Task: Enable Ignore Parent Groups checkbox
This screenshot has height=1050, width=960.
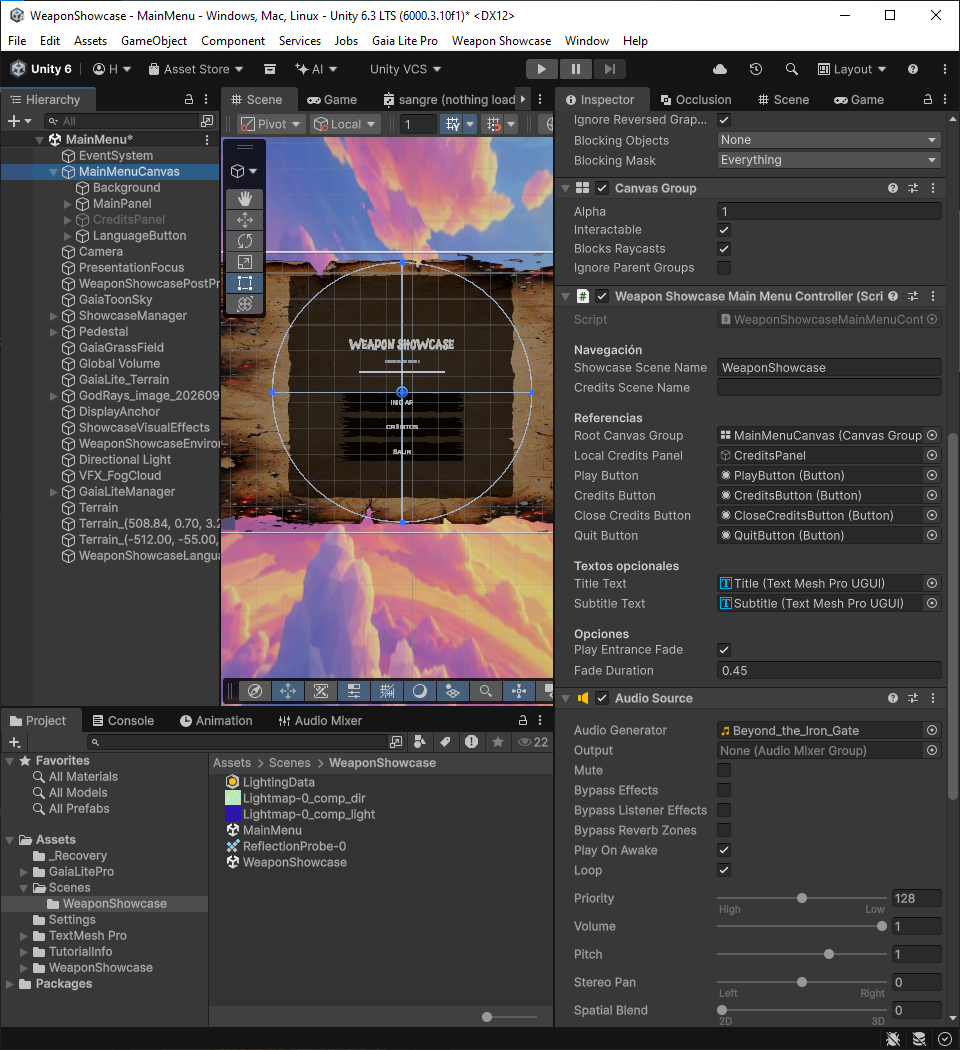Action: 724,268
